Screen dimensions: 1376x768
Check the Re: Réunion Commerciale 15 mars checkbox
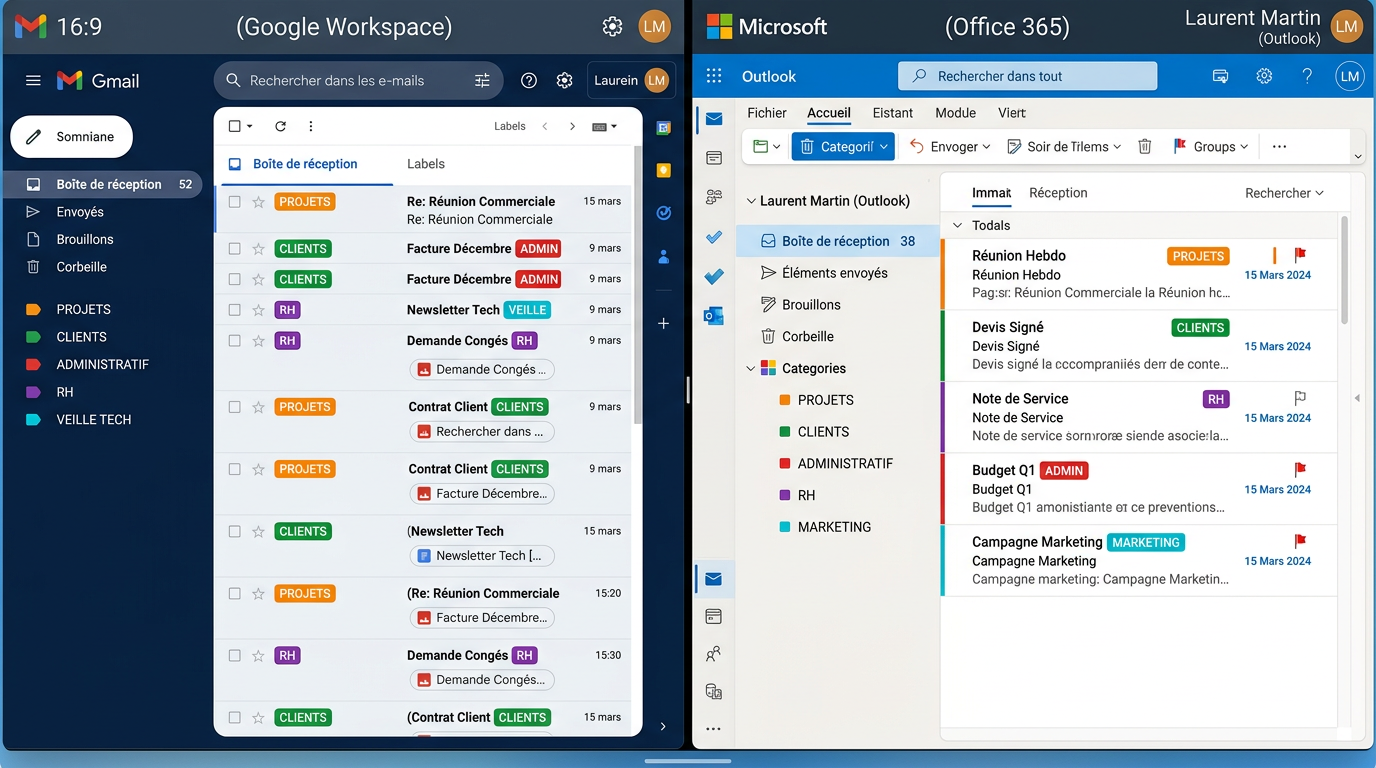235,202
